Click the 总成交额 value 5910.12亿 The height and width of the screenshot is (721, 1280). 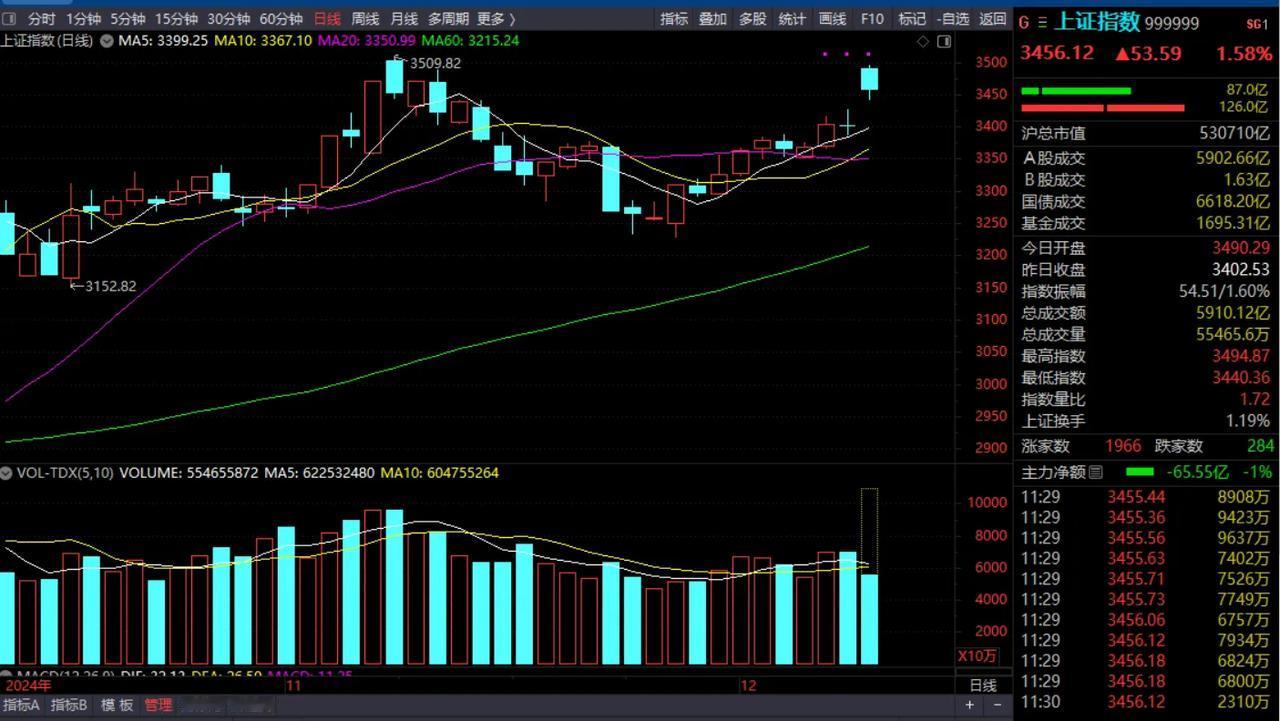(x=1233, y=313)
